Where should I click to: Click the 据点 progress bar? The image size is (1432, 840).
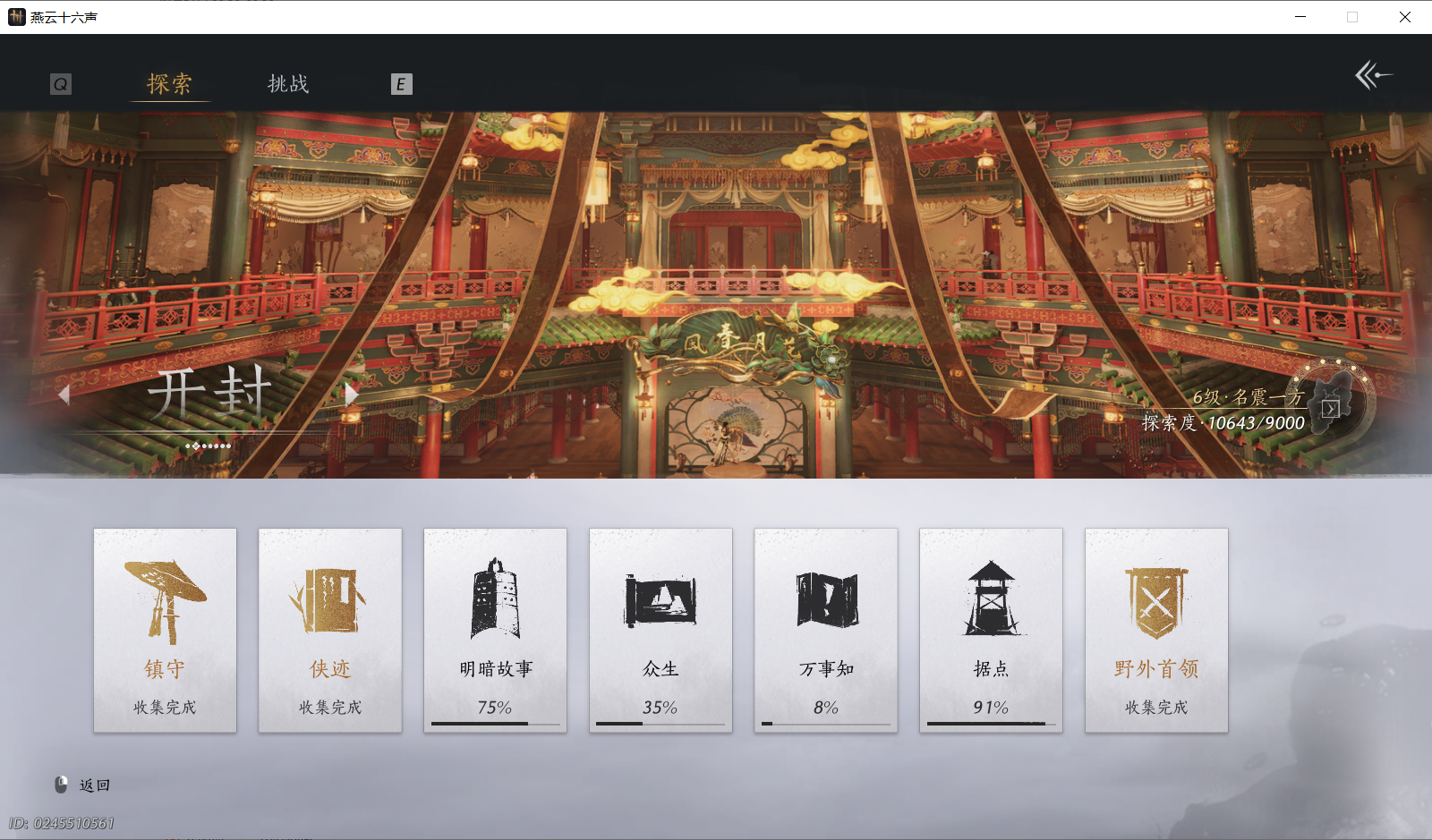point(992,724)
